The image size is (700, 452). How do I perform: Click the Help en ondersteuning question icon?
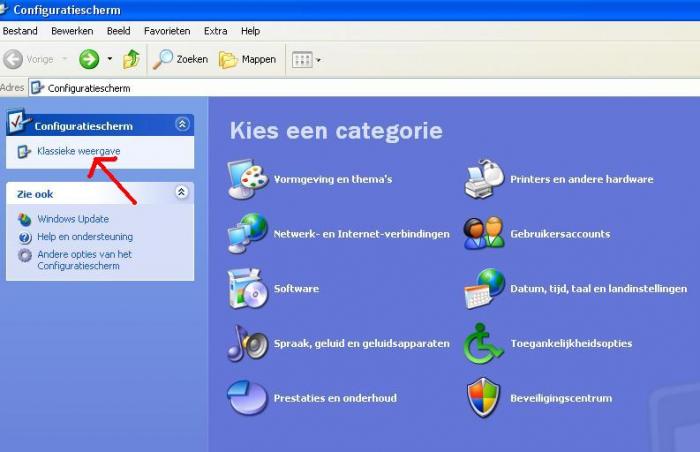tap(25, 237)
